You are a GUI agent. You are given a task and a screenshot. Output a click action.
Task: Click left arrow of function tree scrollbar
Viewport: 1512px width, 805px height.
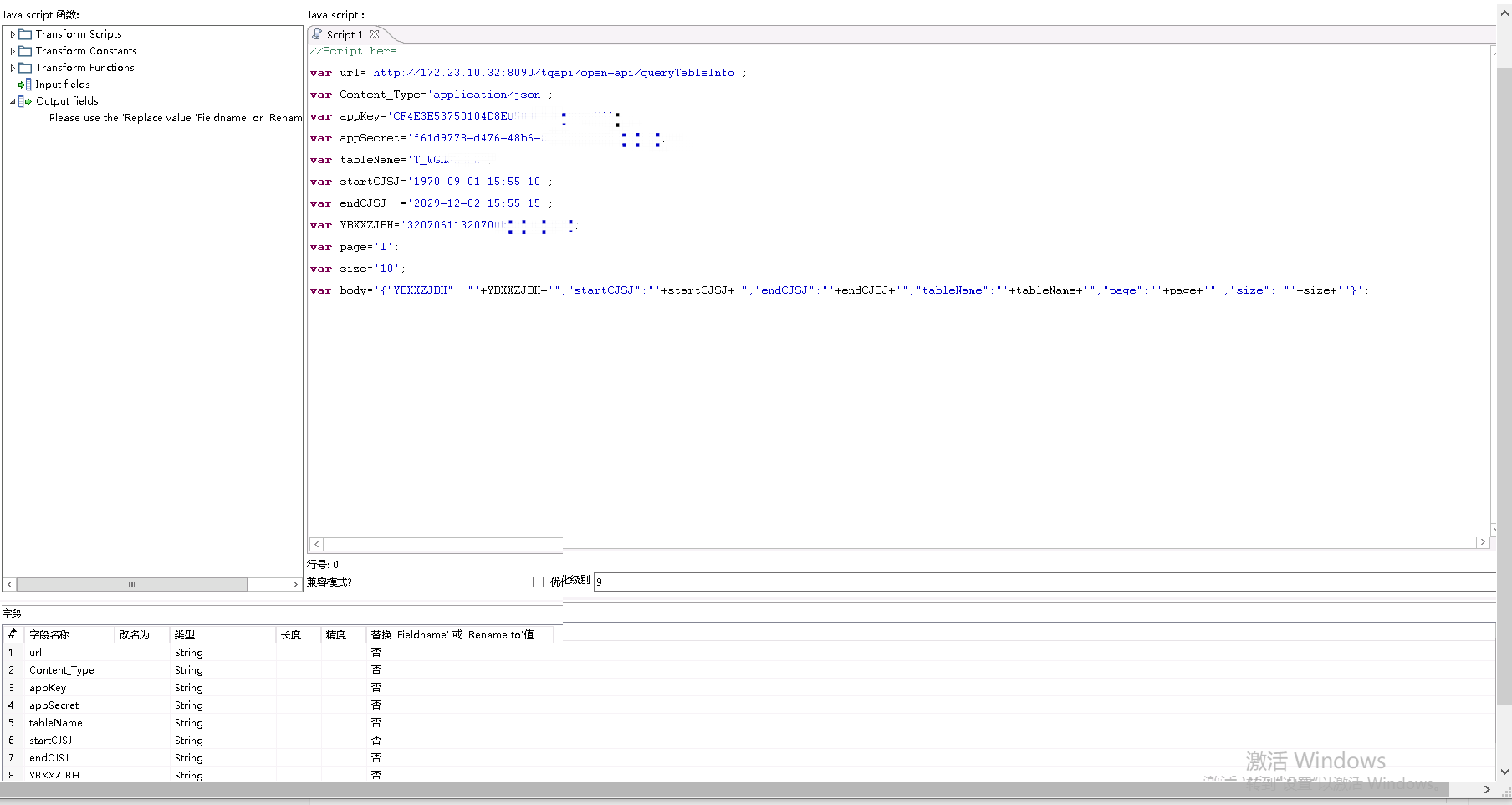[x=10, y=584]
